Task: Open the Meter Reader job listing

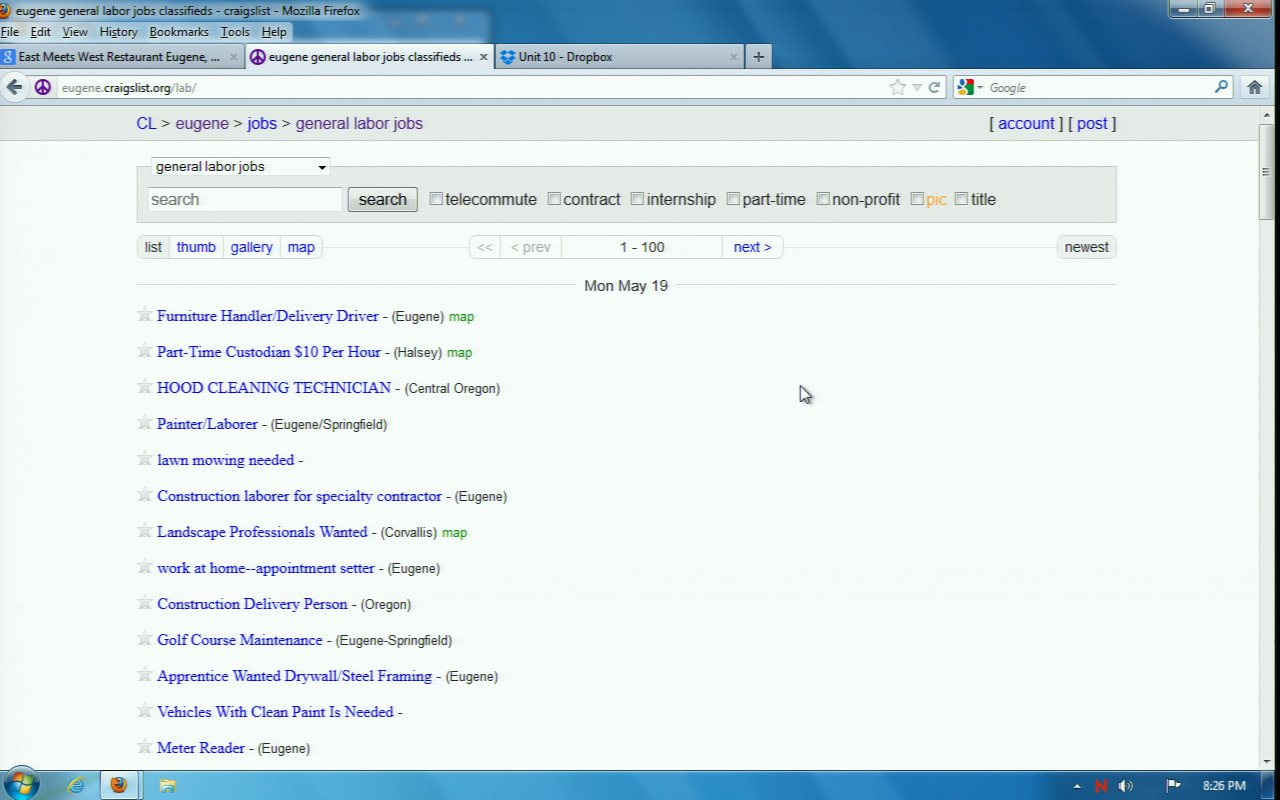Action: point(200,748)
